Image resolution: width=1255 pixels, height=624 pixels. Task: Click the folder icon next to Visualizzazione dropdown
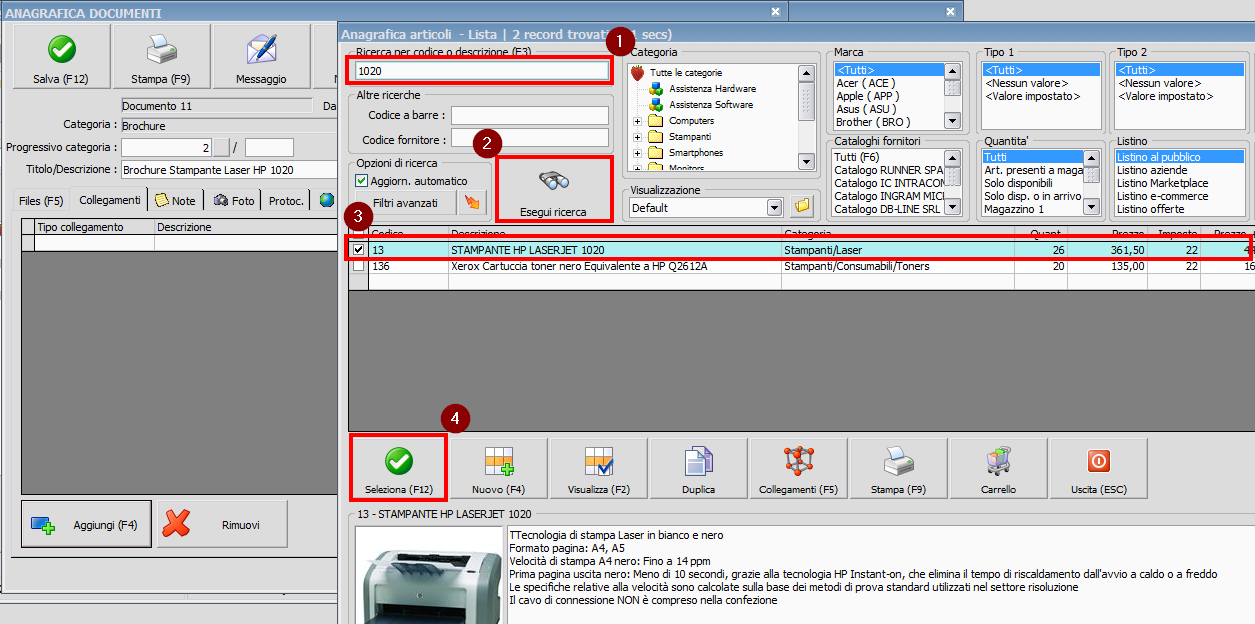801,207
